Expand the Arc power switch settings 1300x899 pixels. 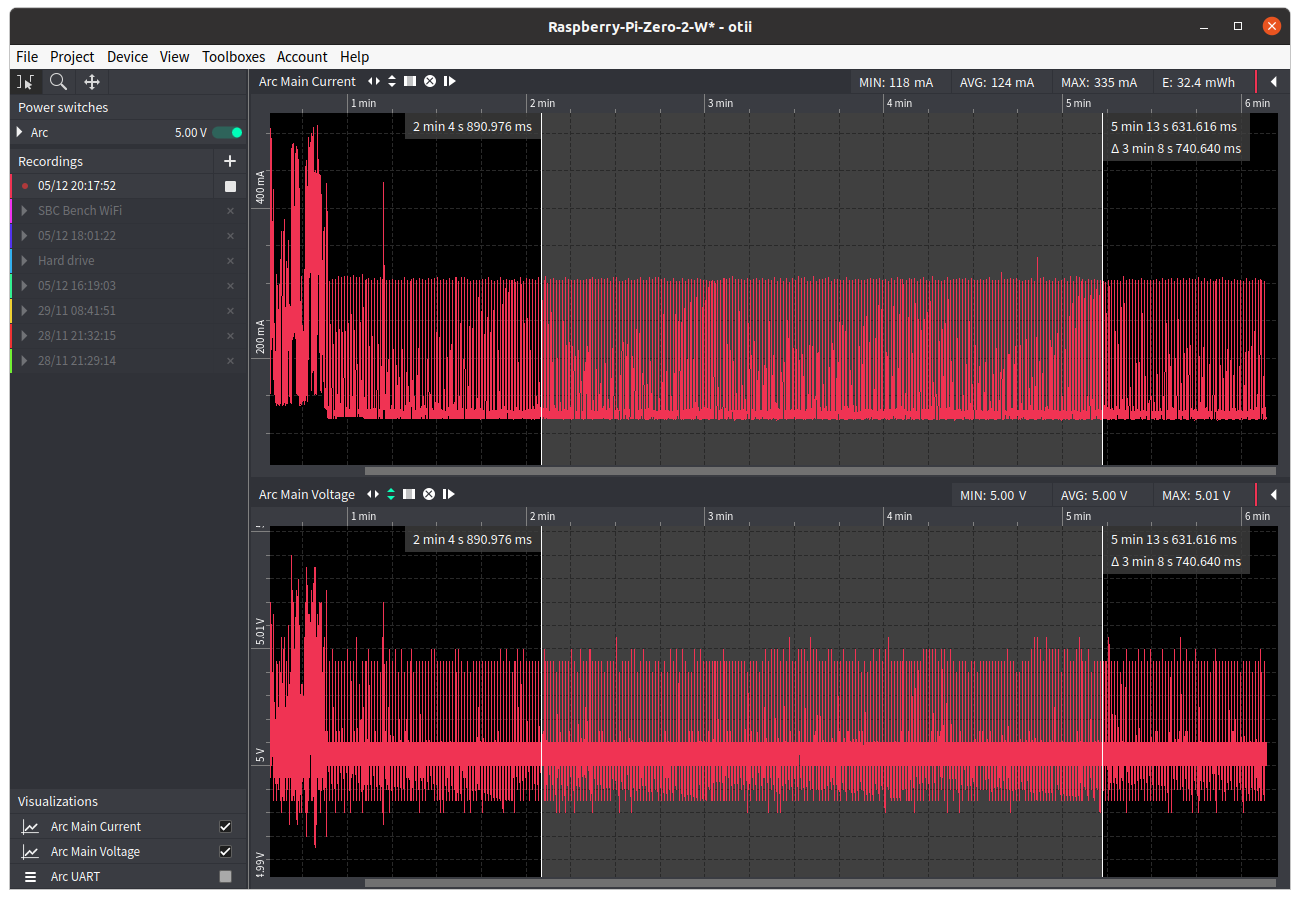point(20,132)
